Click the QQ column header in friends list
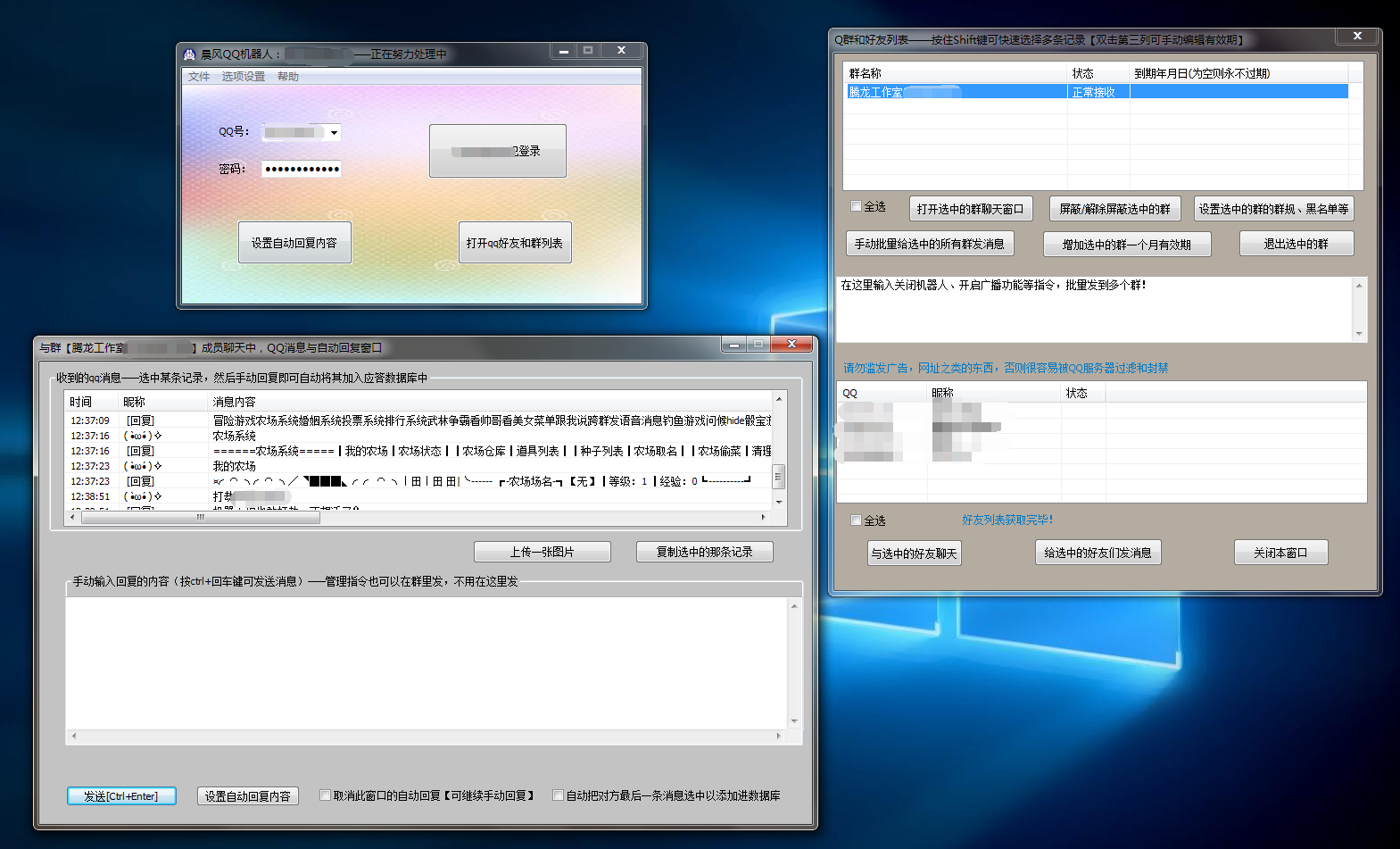 (x=882, y=393)
